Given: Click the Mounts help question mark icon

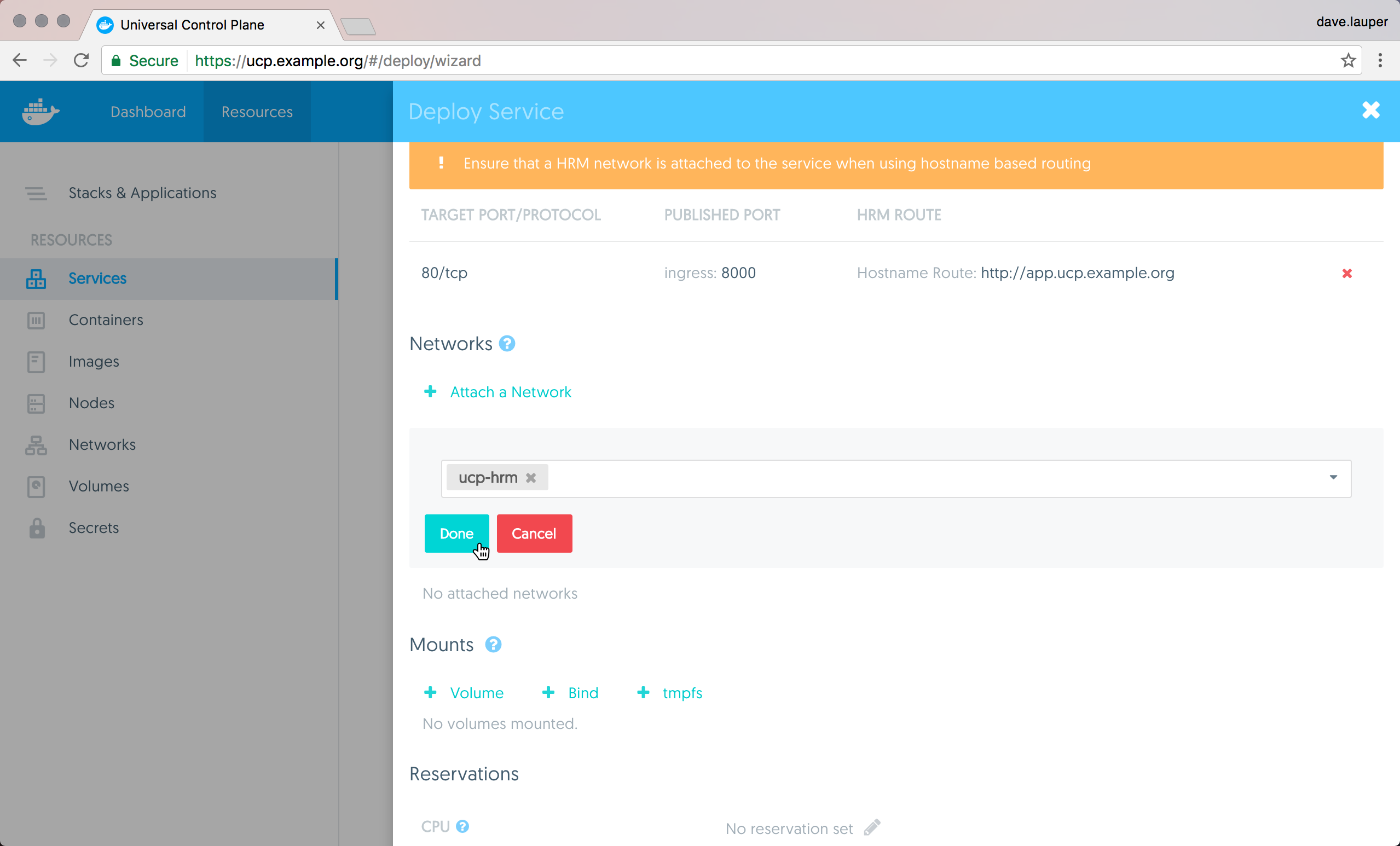Looking at the screenshot, I should tap(493, 644).
